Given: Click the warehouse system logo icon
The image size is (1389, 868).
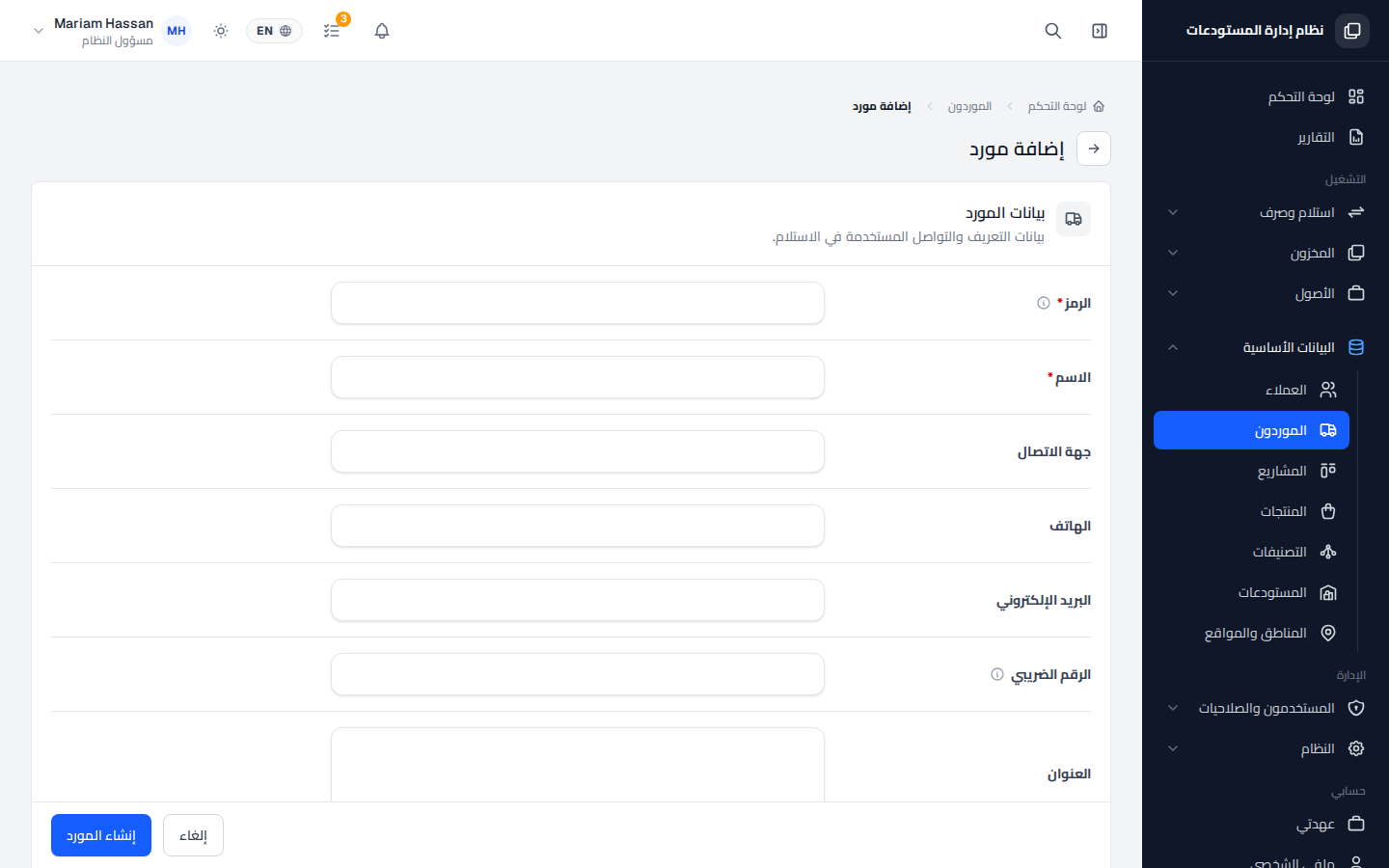Looking at the screenshot, I should coord(1352,31).
